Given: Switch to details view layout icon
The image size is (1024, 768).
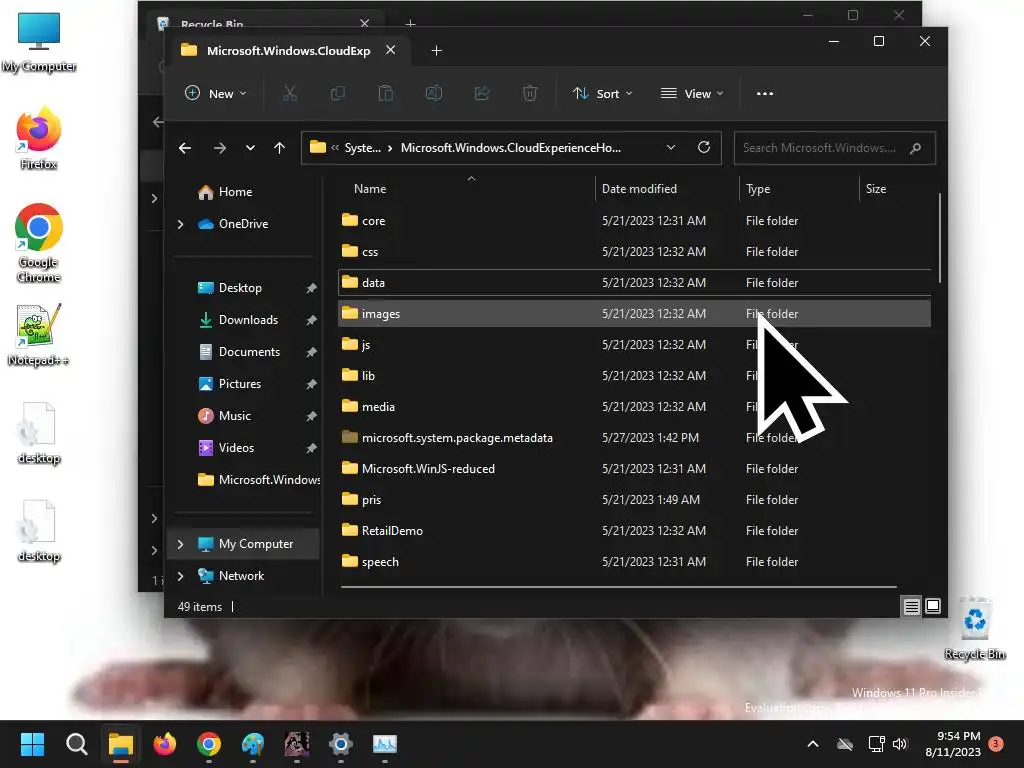Looking at the screenshot, I should tap(912, 607).
